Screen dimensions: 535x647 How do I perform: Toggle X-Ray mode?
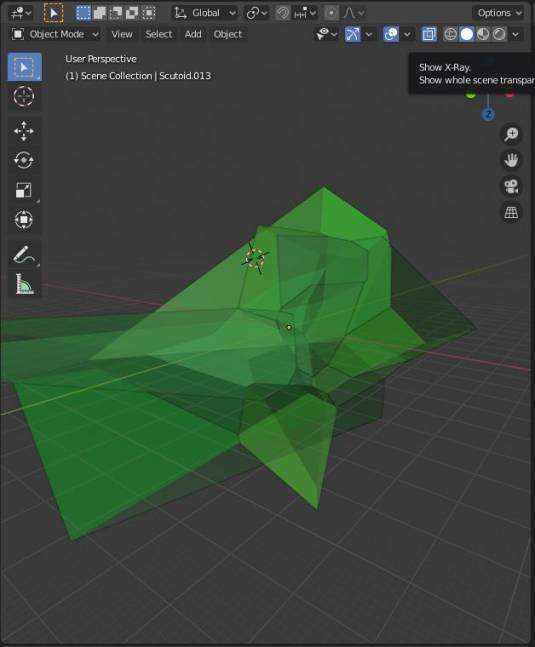(429, 34)
